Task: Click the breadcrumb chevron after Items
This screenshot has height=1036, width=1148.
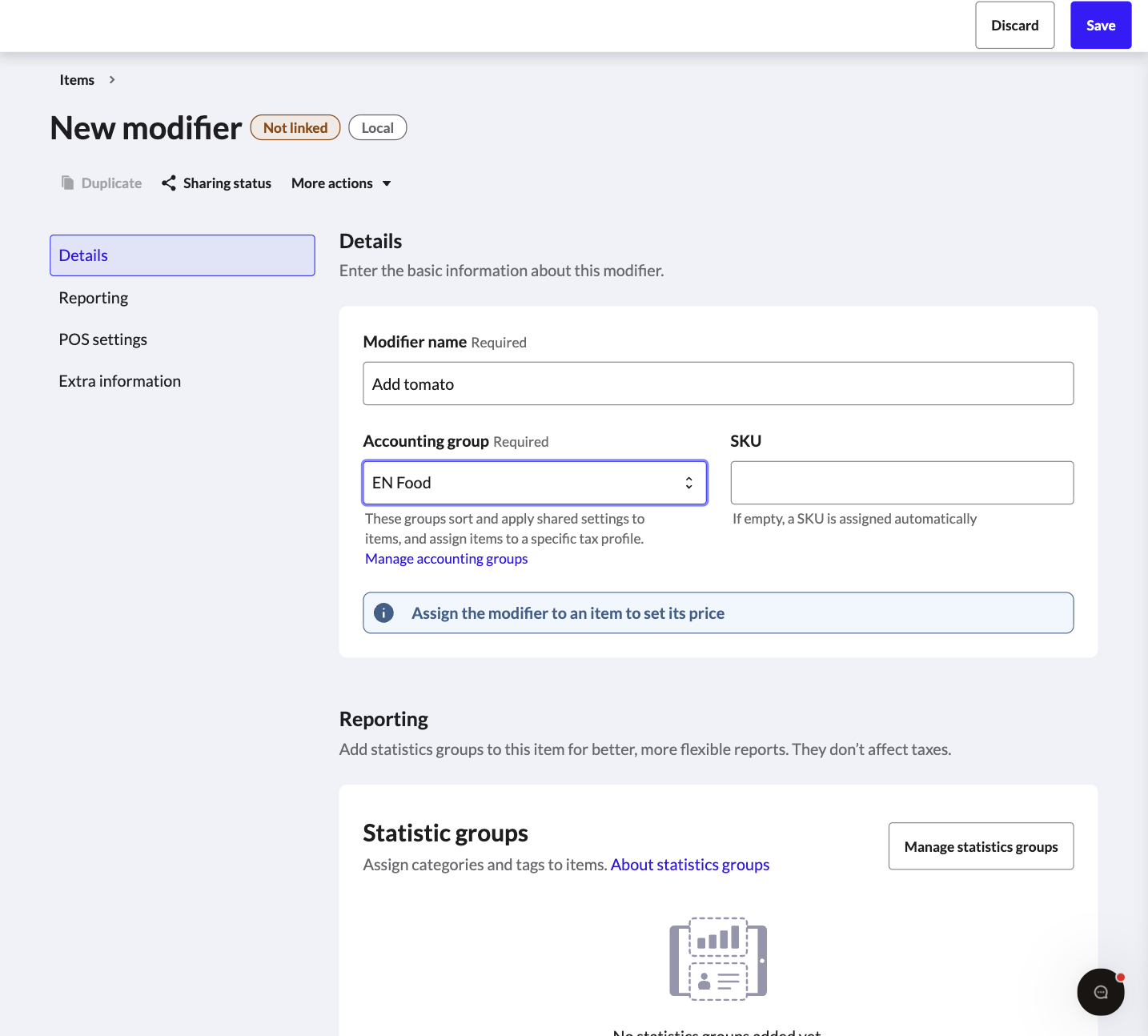Action: pos(112,80)
